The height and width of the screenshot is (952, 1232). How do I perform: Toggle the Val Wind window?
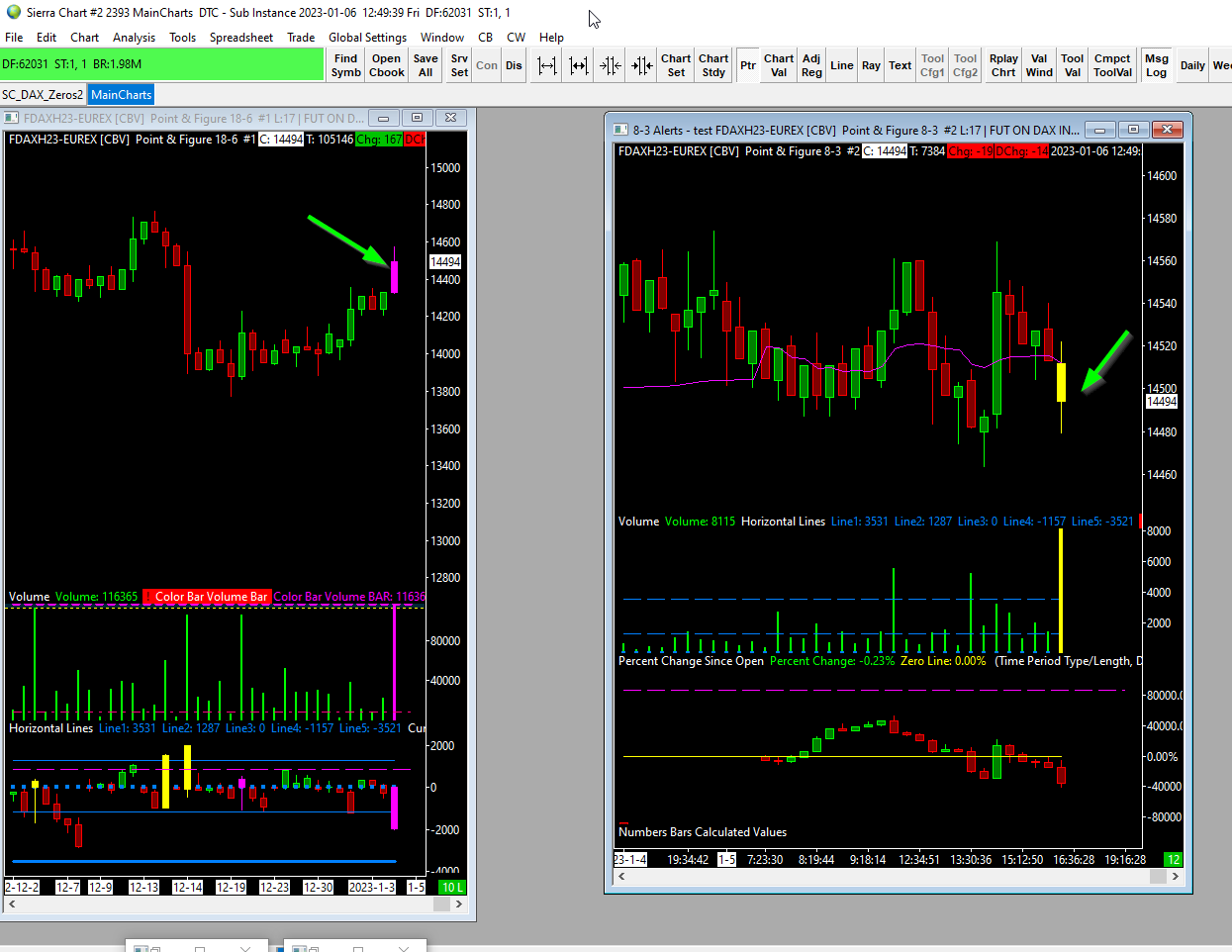click(x=1039, y=65)
